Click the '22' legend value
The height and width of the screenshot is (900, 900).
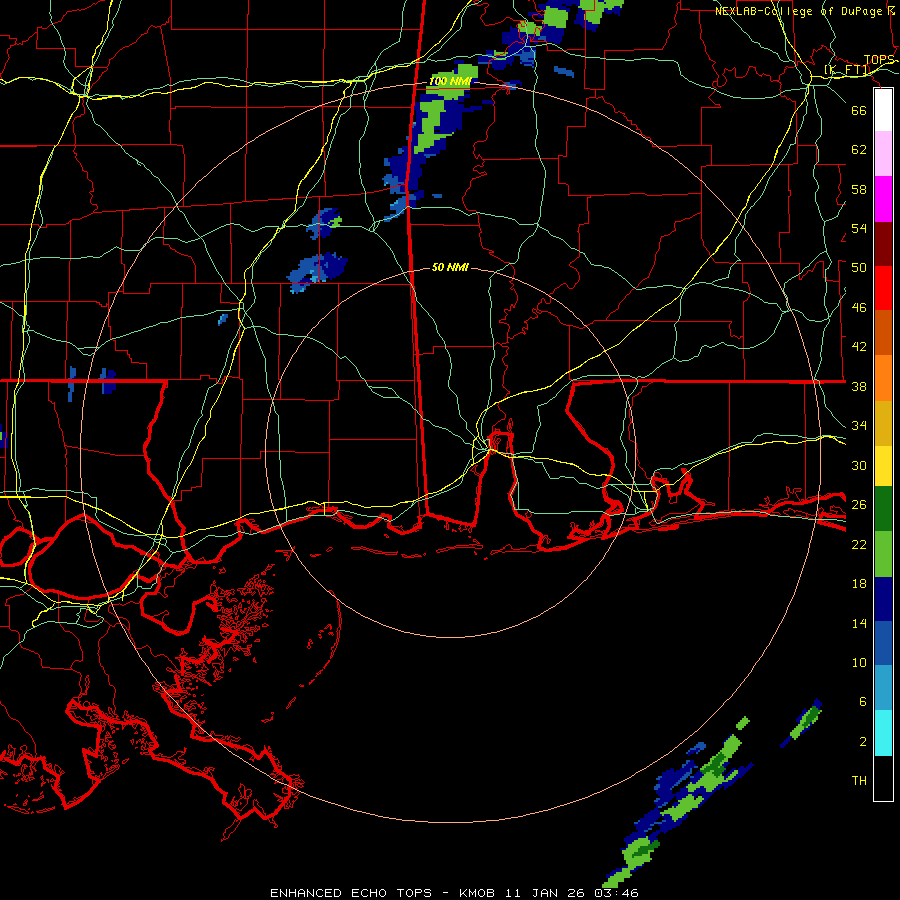859,544
